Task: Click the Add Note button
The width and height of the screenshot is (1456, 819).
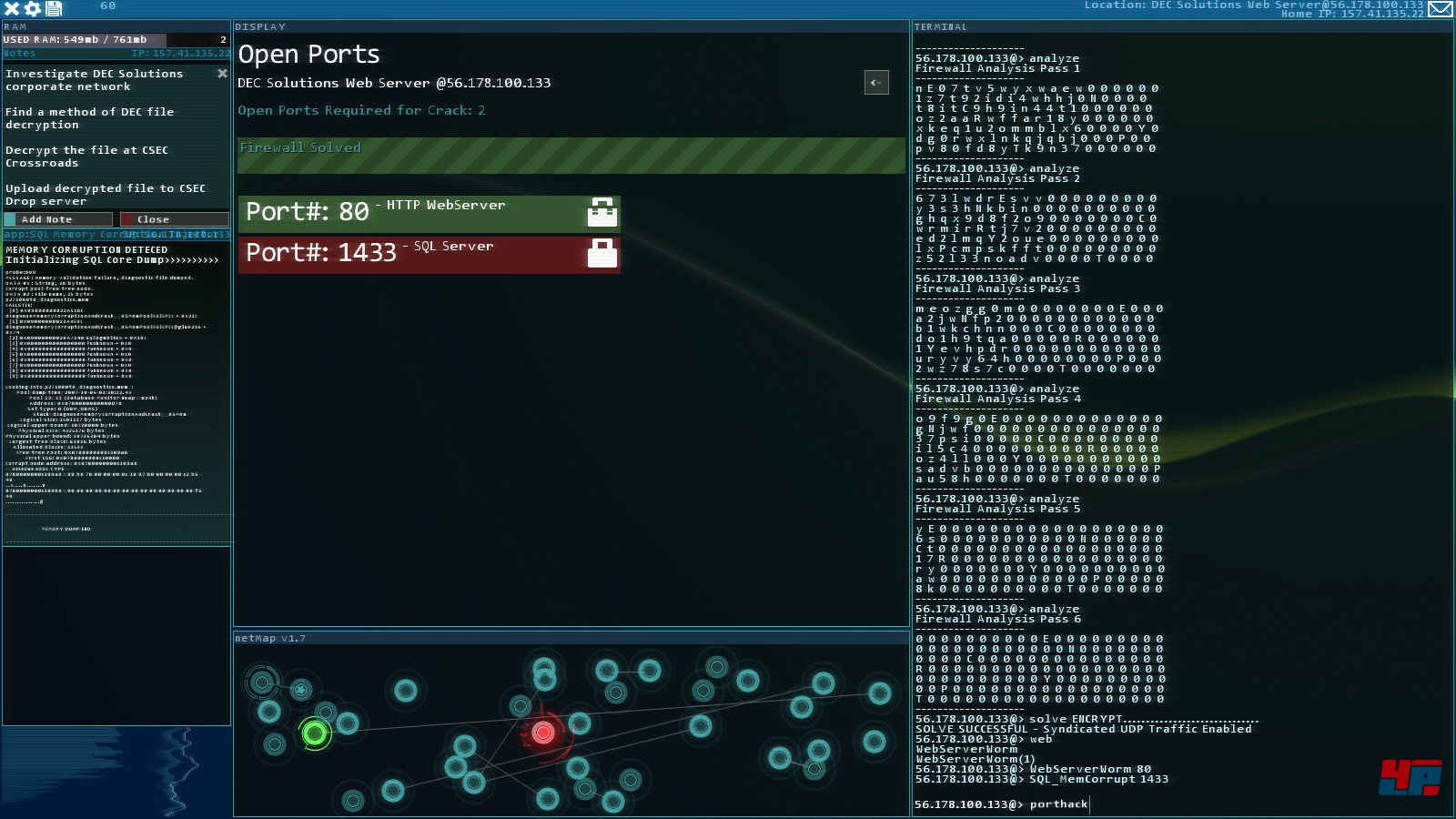Action: pyautogui.click(x=58, y=219)
